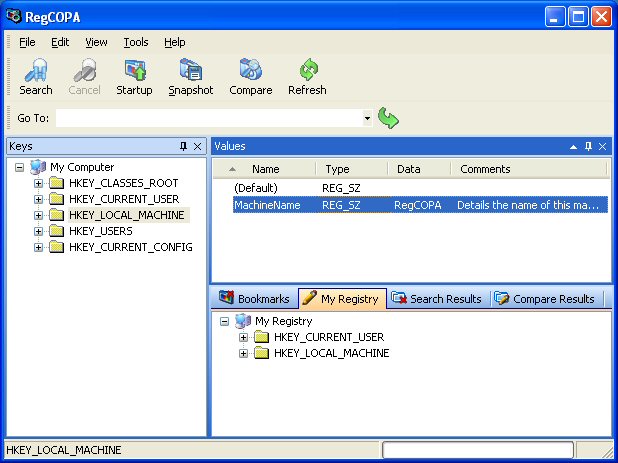The width and height of the screenshot is (618, 463).
Task: Expand HKEY_CLASSES_ROOT in Keys tree
Action: pos(38,183)
